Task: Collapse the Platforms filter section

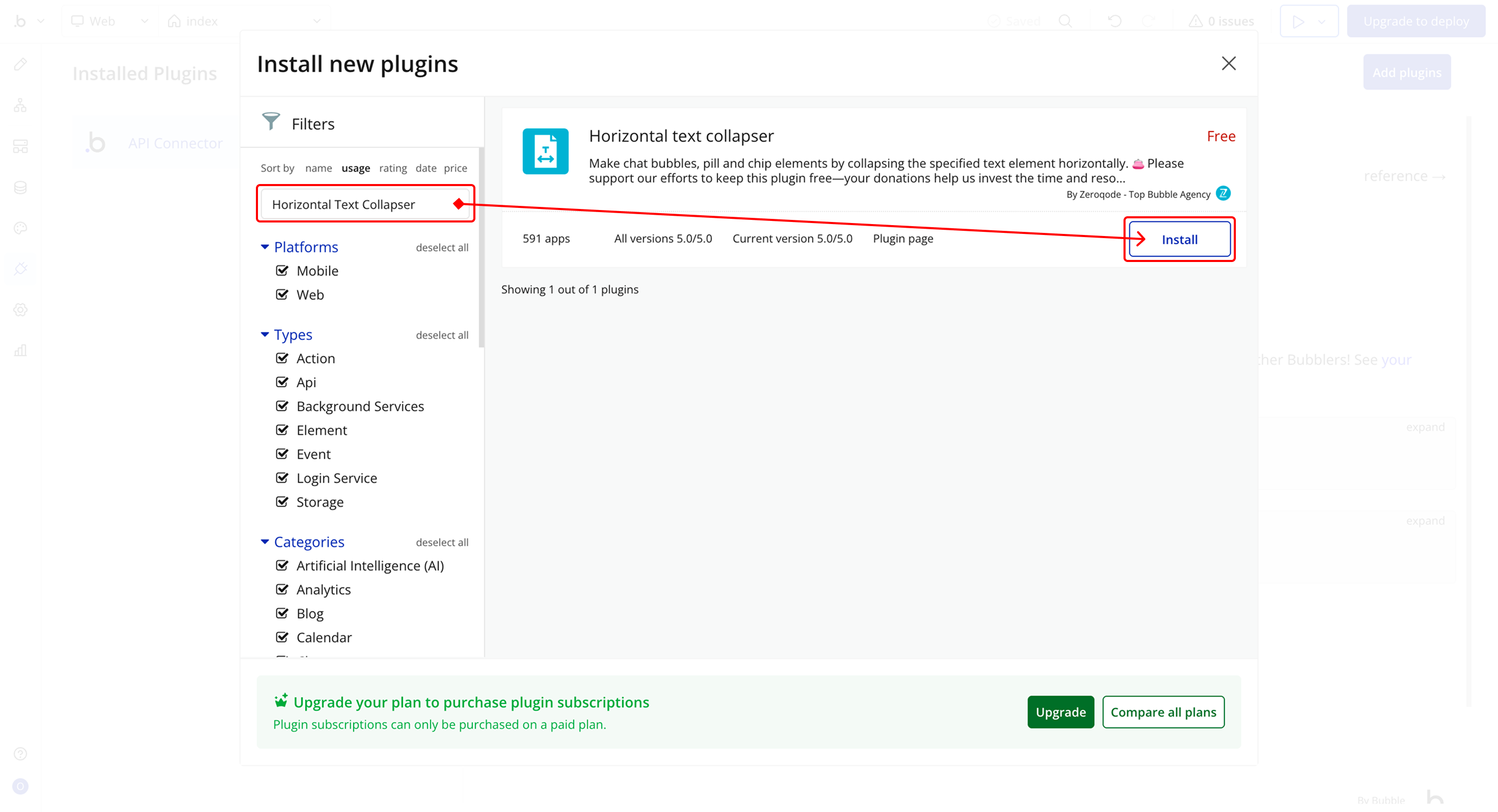Action: coord(265,247)
